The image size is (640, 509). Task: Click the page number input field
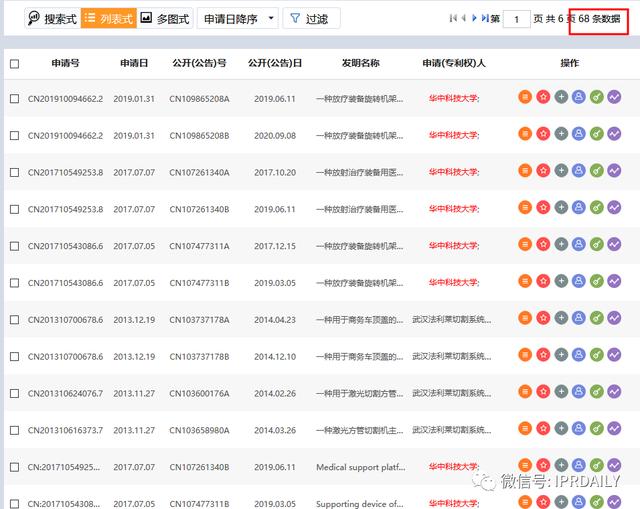(x=517, y=19)
